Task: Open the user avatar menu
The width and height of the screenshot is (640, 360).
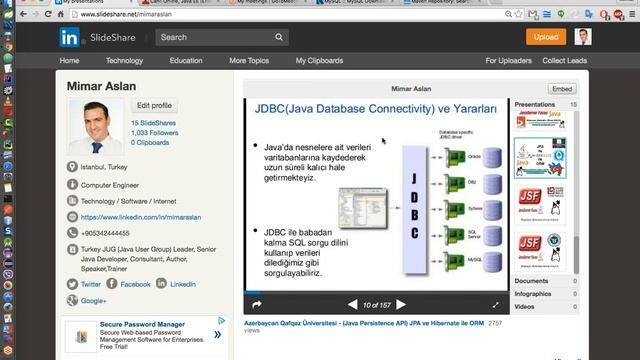Action: coord(583,37)
